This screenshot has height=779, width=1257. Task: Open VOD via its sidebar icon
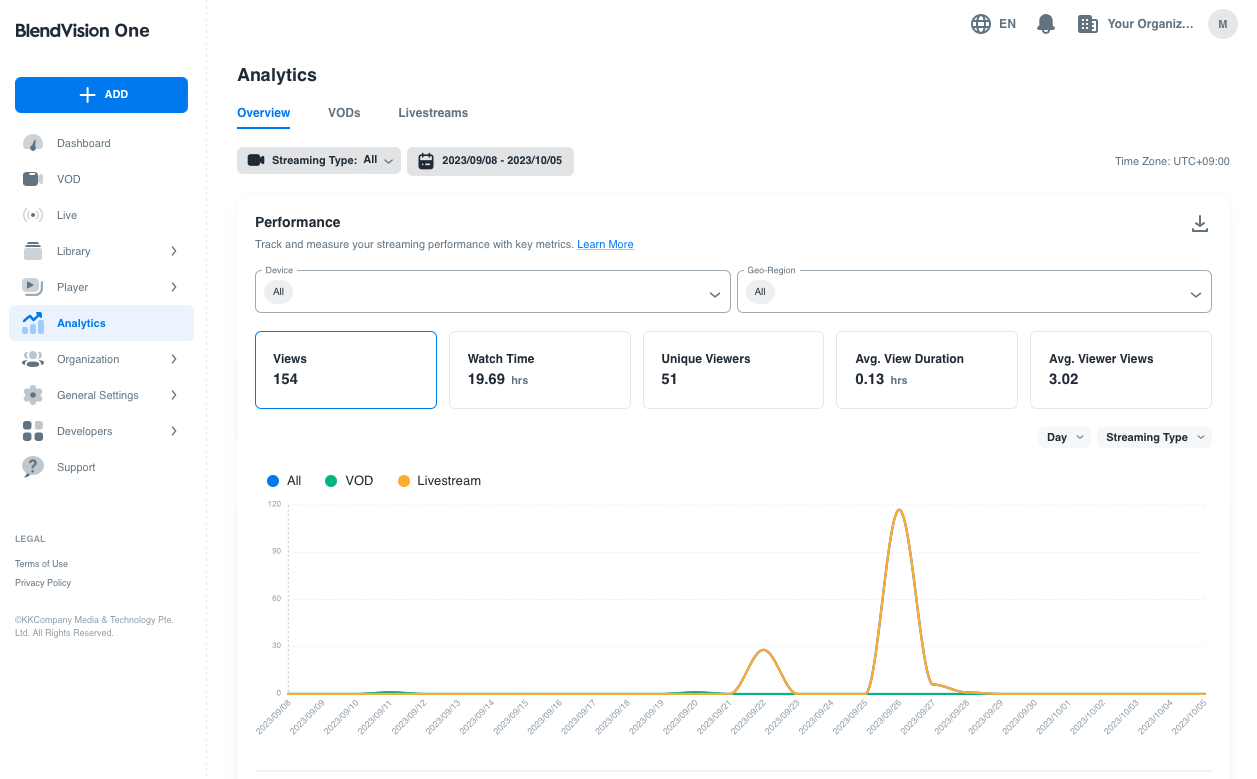(33, 179)
